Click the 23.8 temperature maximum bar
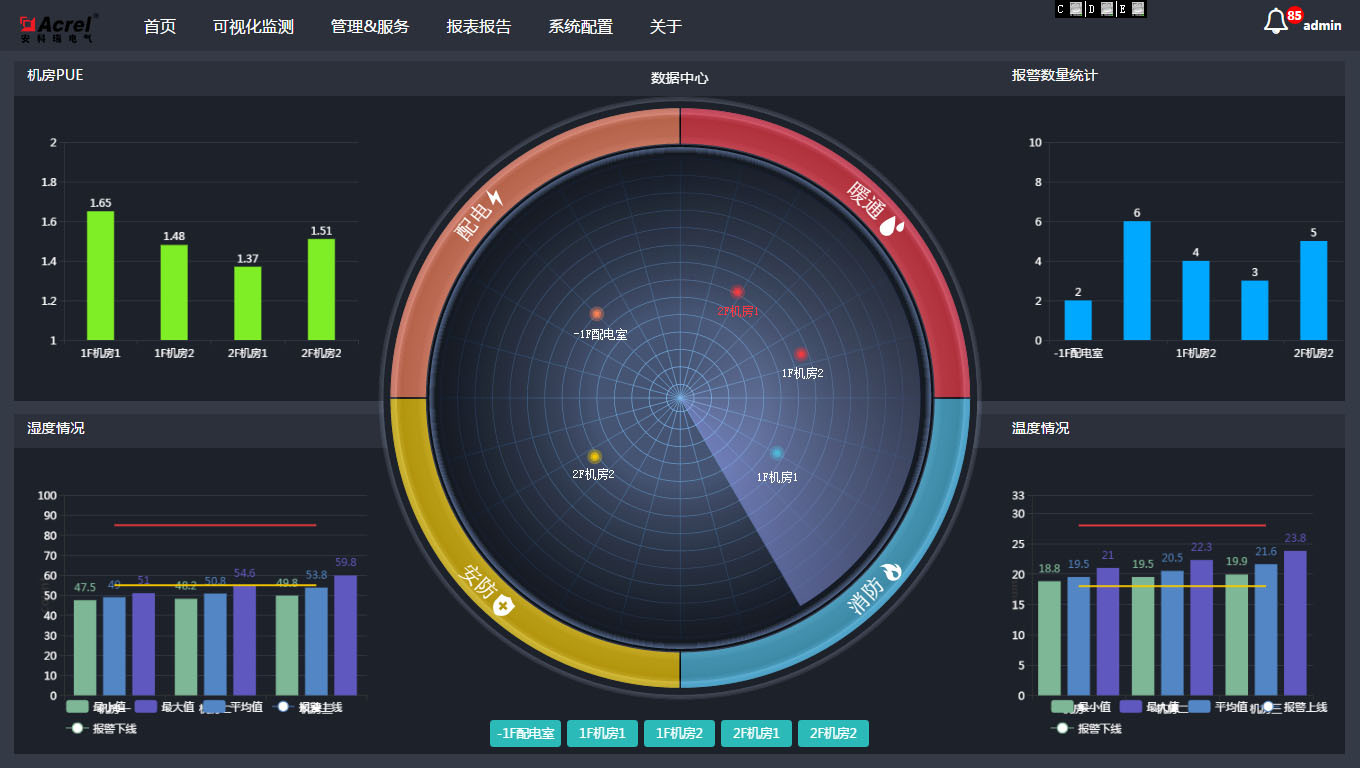Image resolution: width=1360 pixels, height=768 pixels. [x=1295, y=623]
